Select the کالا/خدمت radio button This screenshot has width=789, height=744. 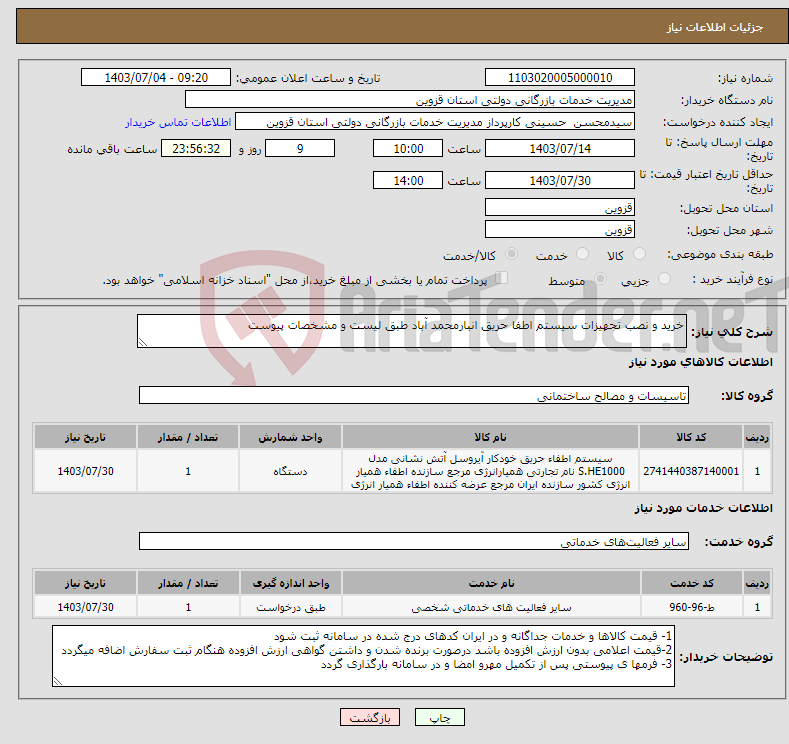(511, 254)
